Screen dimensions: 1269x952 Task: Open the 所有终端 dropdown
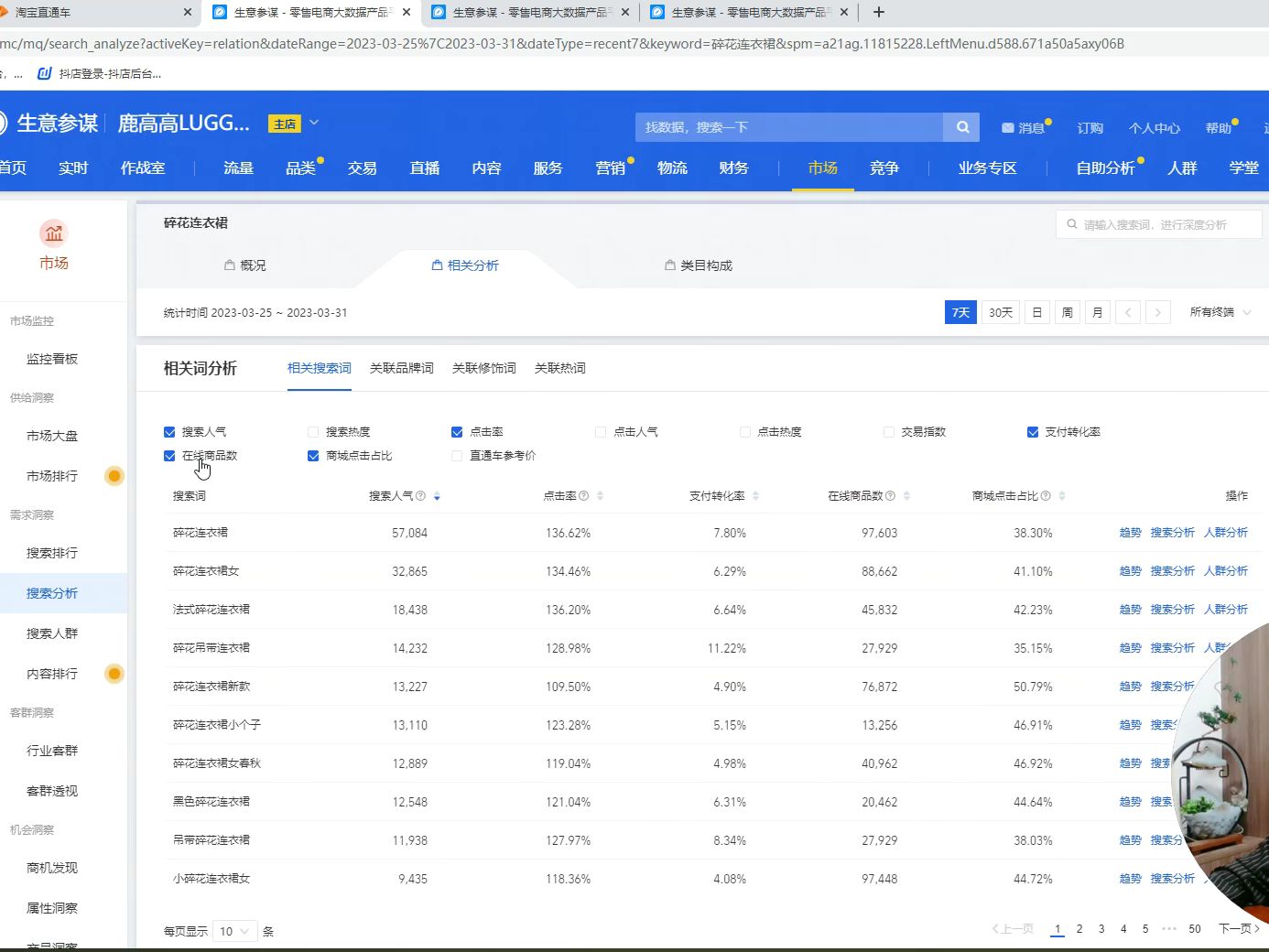point(1220,312)
